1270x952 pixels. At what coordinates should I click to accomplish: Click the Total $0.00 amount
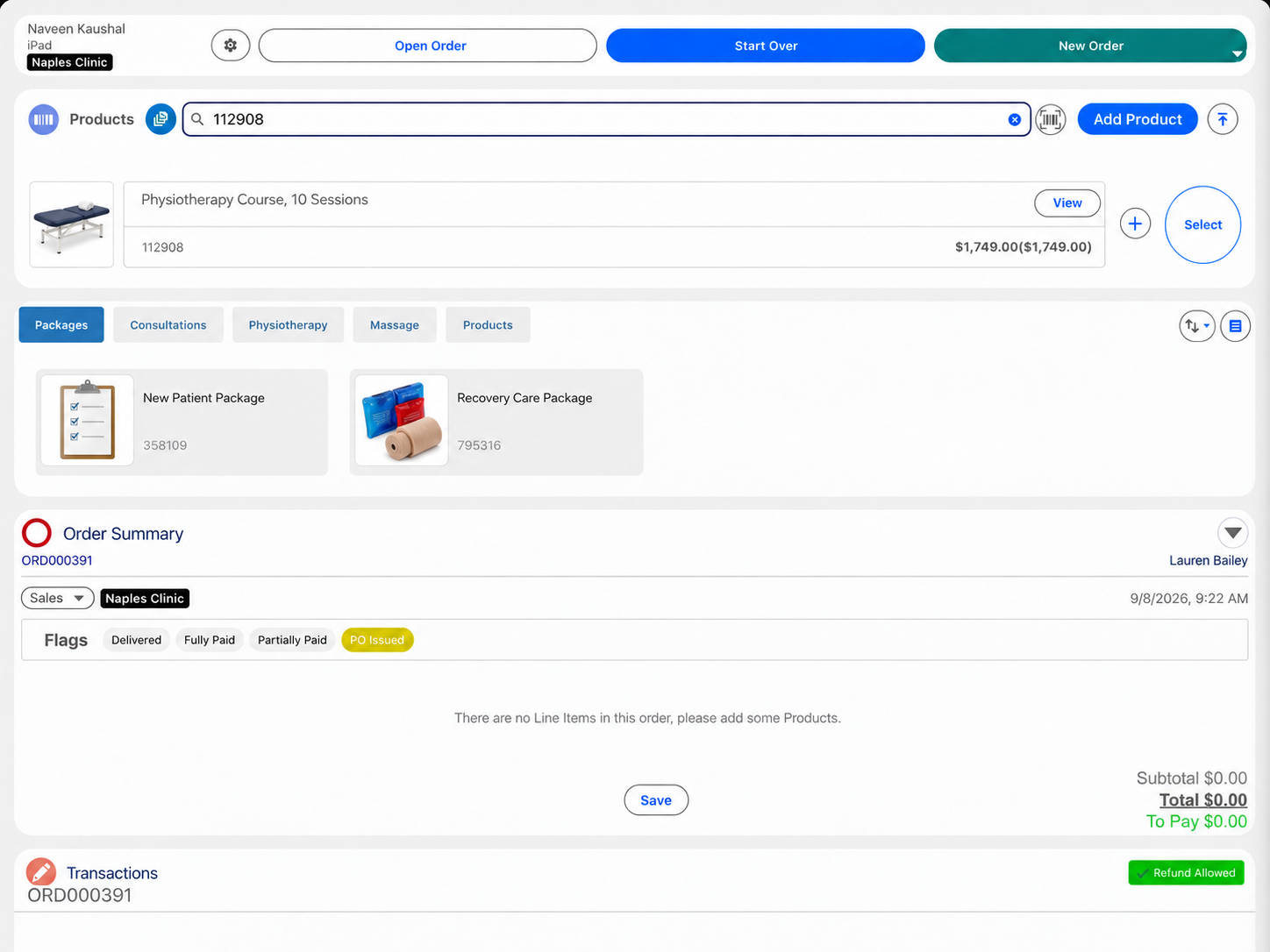coord(1202,799)
